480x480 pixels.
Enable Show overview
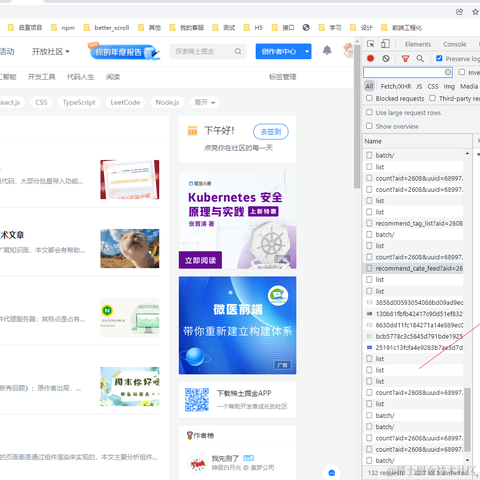369,126
